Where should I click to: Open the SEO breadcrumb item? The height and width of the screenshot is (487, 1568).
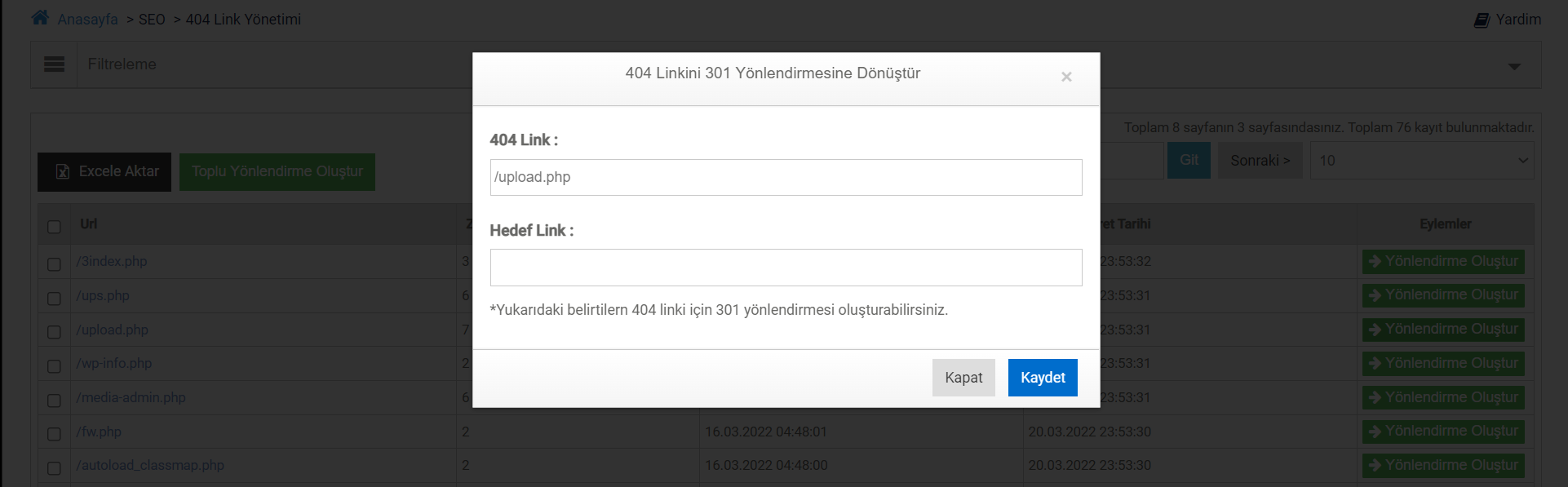click(x=152, y=20)
